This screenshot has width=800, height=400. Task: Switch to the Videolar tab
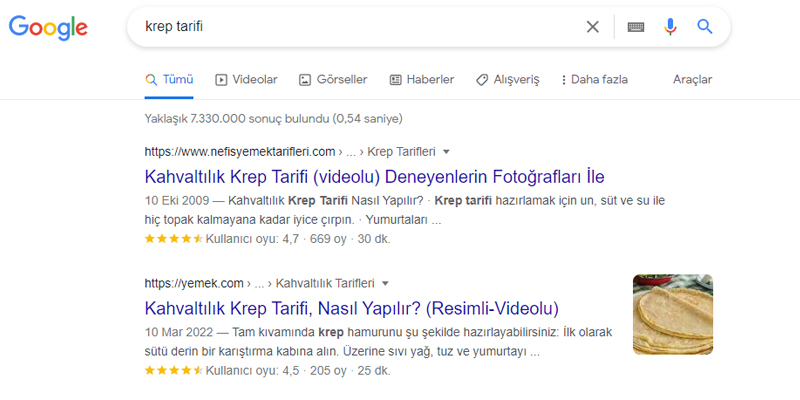coord(246,80)
